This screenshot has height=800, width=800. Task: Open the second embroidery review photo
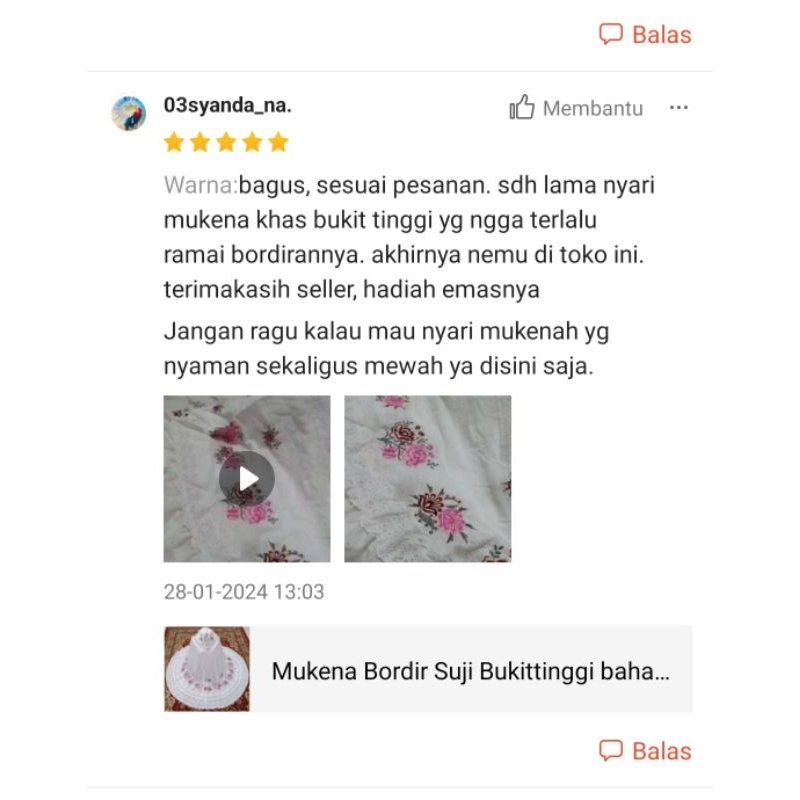pyautogui.click(x=428, y=479)
